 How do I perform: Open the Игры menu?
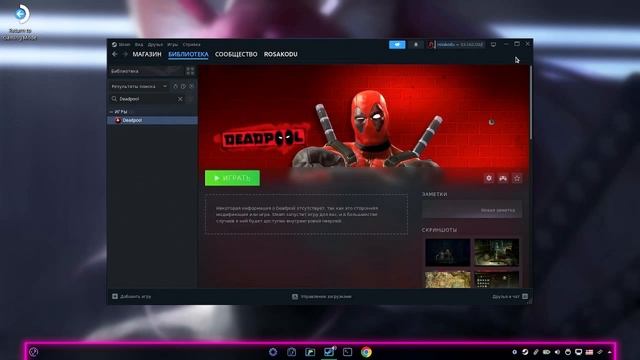173,44
